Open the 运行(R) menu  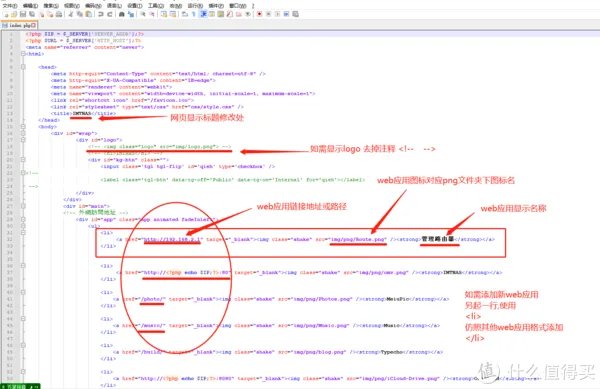coord(195,6)
